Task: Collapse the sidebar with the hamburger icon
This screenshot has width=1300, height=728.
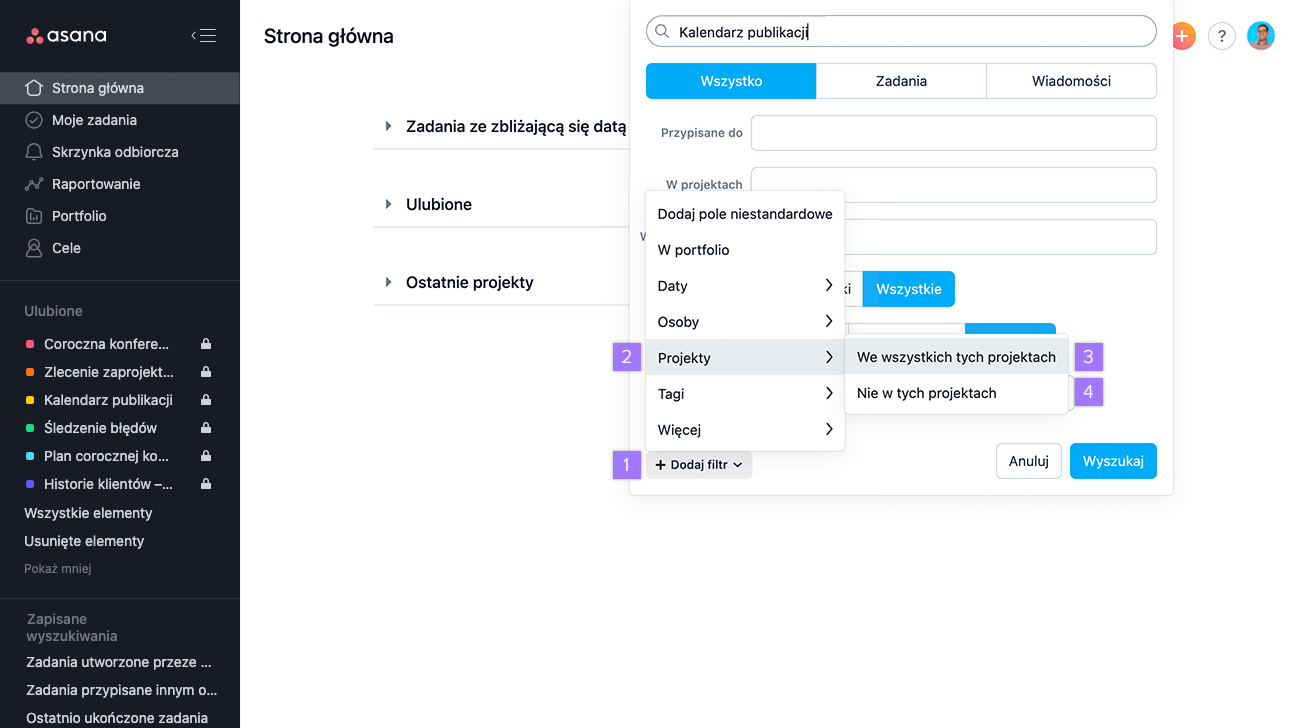Action: point(203,36)
